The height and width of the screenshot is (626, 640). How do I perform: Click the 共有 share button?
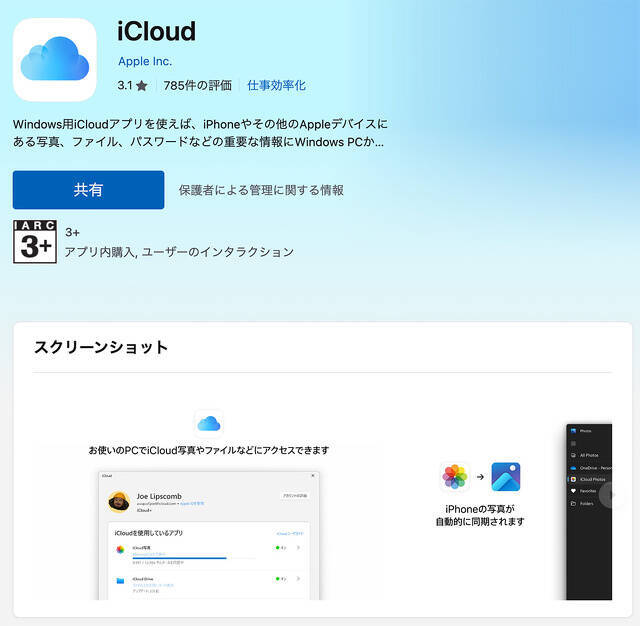pos(89,190)
